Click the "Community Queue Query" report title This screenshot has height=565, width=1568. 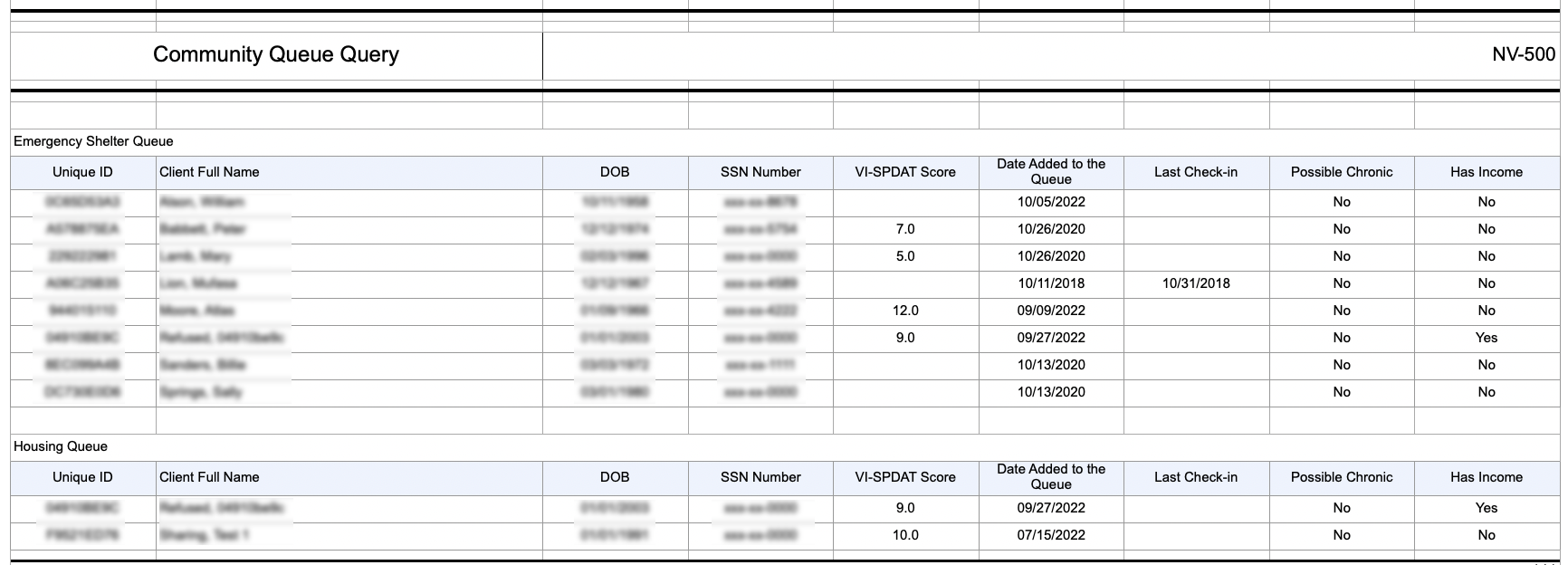[x=276, y=54]
